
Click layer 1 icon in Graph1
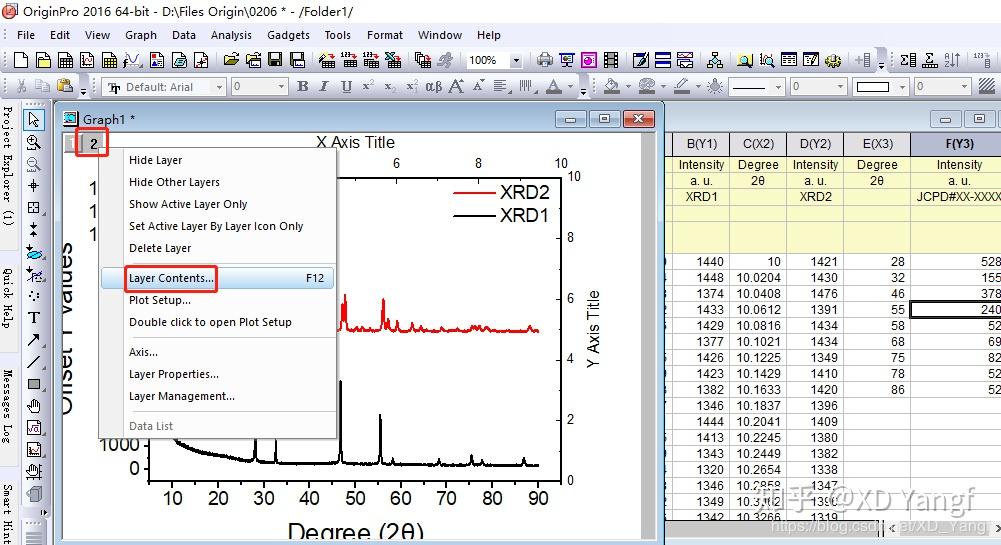pos(72,144)
